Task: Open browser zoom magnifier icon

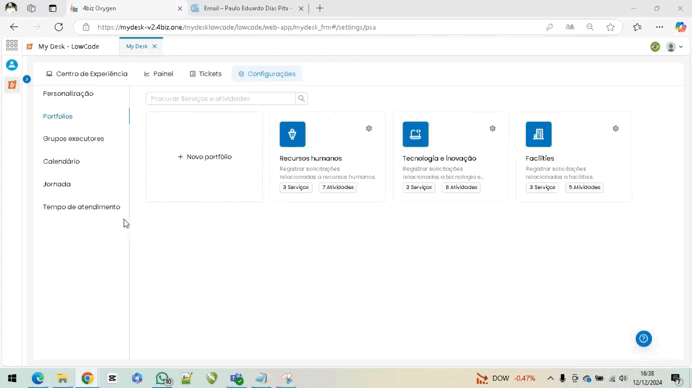Action: tap(590, 27)
